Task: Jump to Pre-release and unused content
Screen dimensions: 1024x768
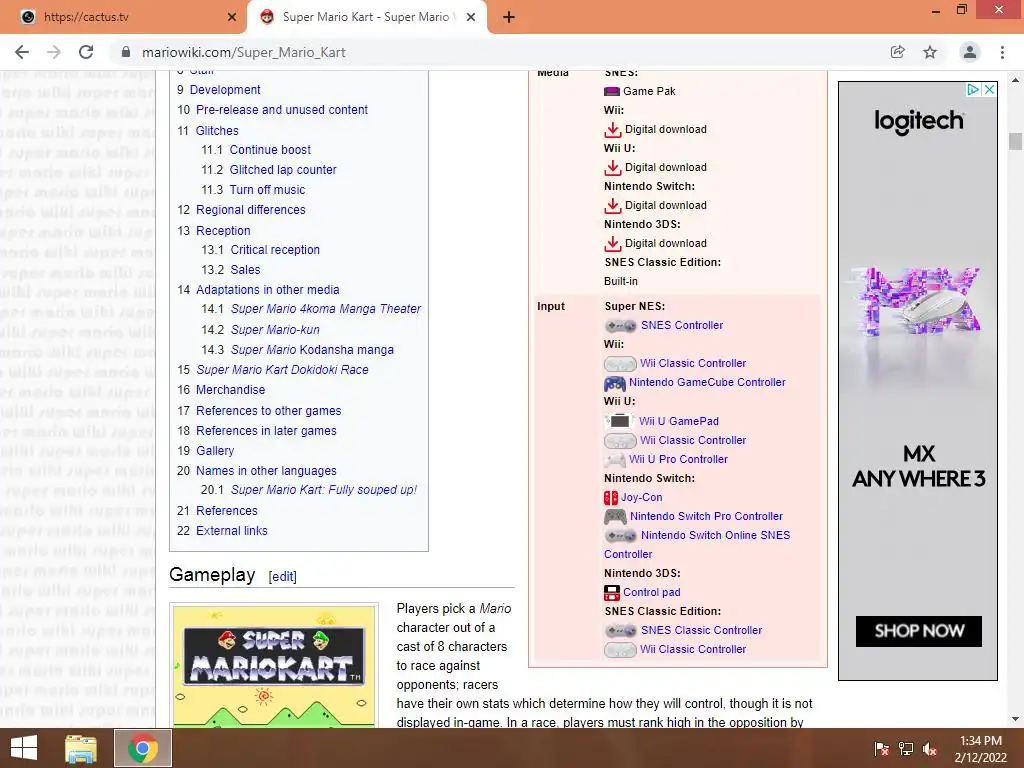Action: coord(281,110)
